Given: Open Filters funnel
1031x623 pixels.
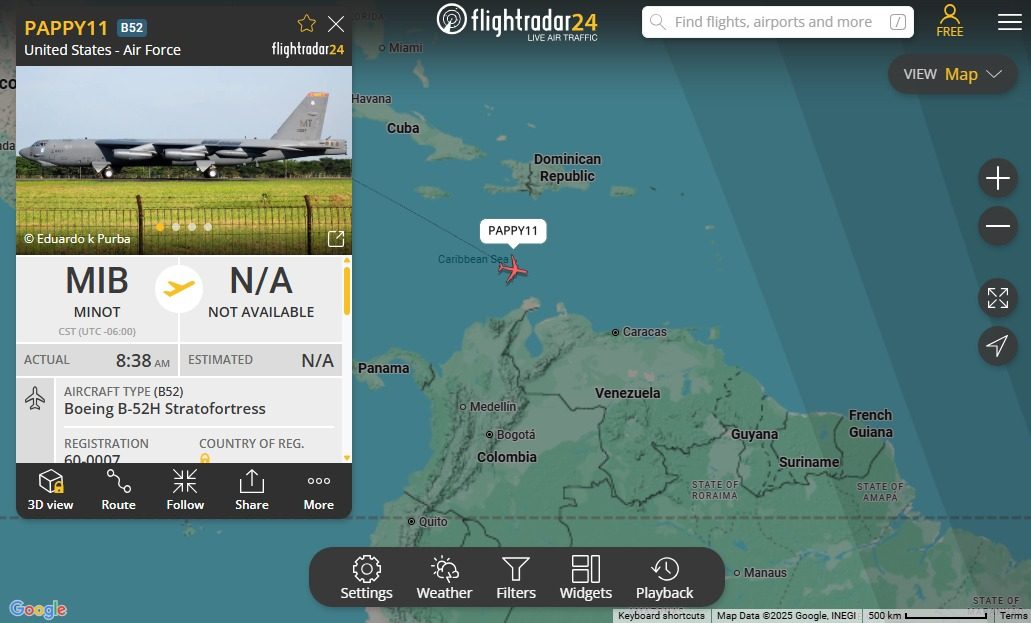Looking at the screenshot, I should (516, 578).
